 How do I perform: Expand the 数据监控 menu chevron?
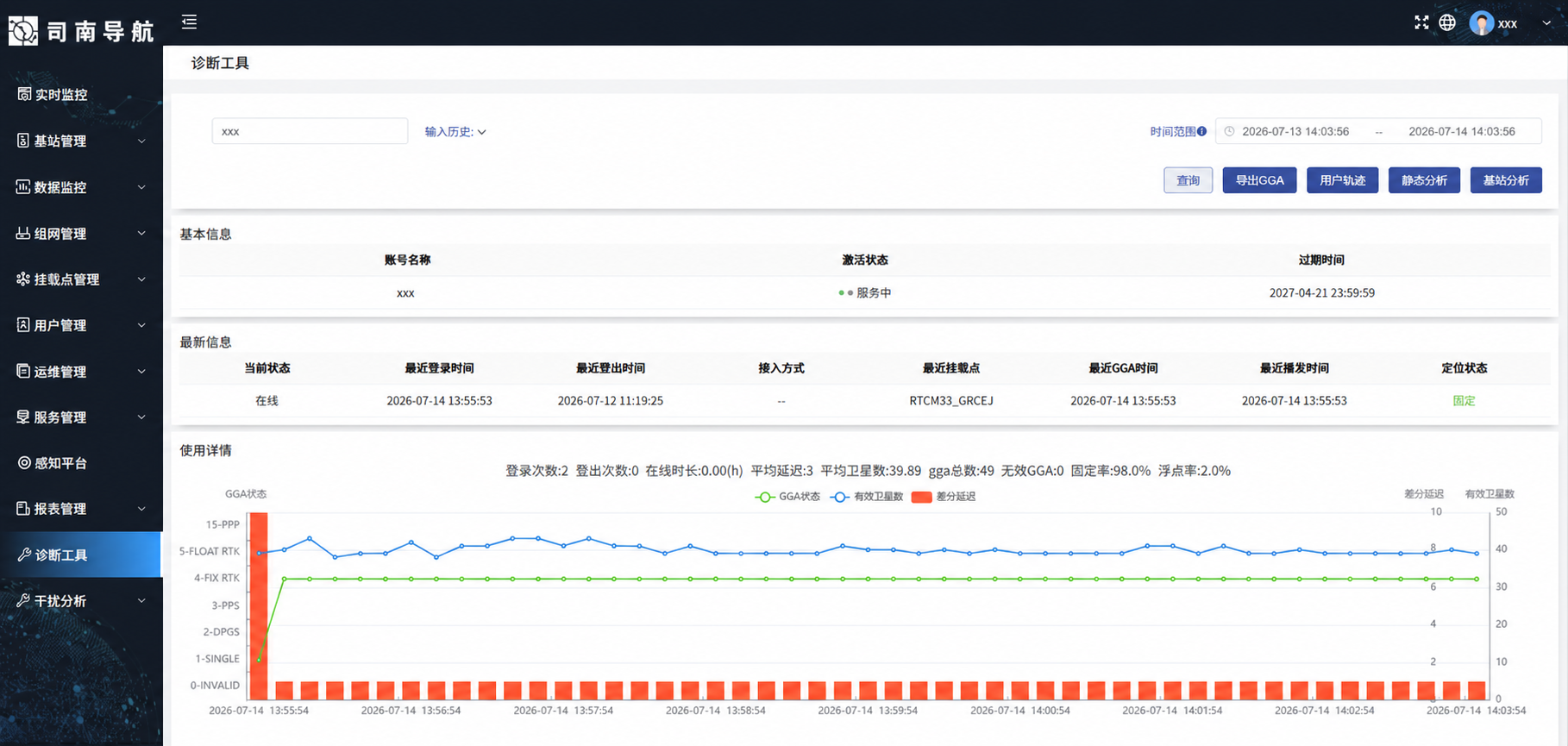coord(141,187)
